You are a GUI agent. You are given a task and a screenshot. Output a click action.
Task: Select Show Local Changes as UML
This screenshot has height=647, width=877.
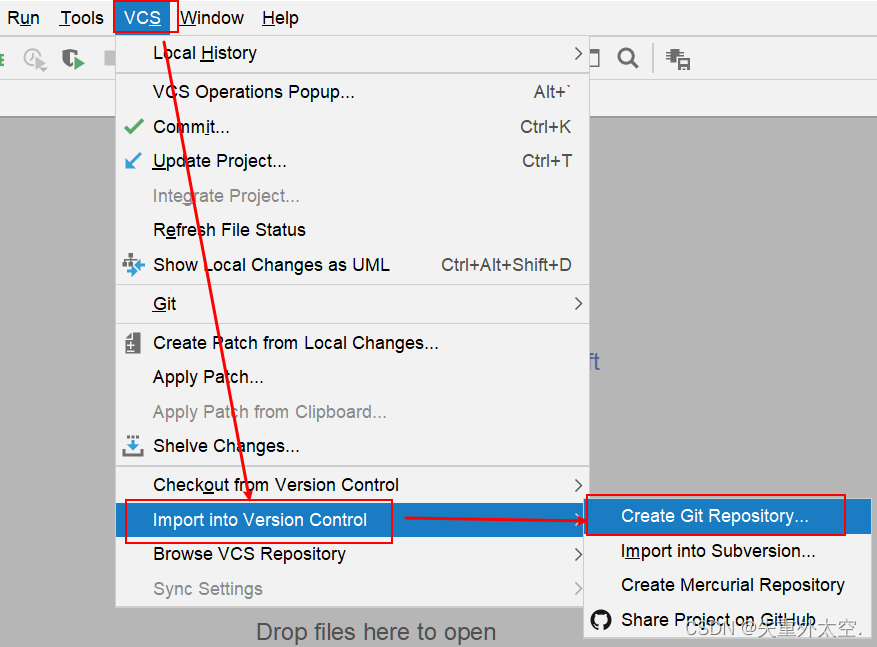(352, 265)
